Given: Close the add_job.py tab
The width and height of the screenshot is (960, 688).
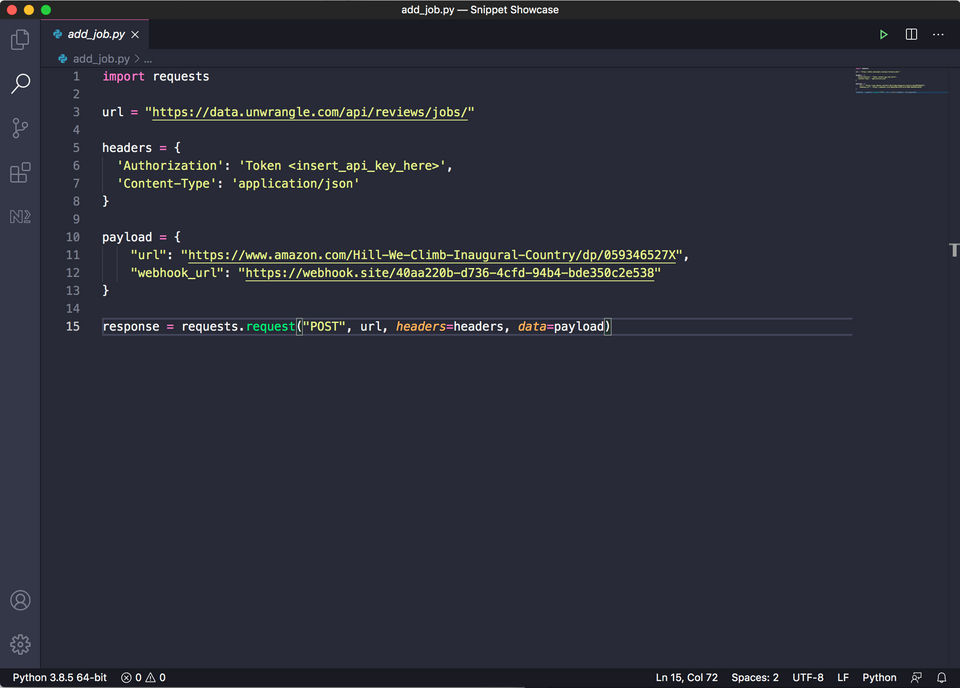Looking at the screenshot, I should [135, 34].
